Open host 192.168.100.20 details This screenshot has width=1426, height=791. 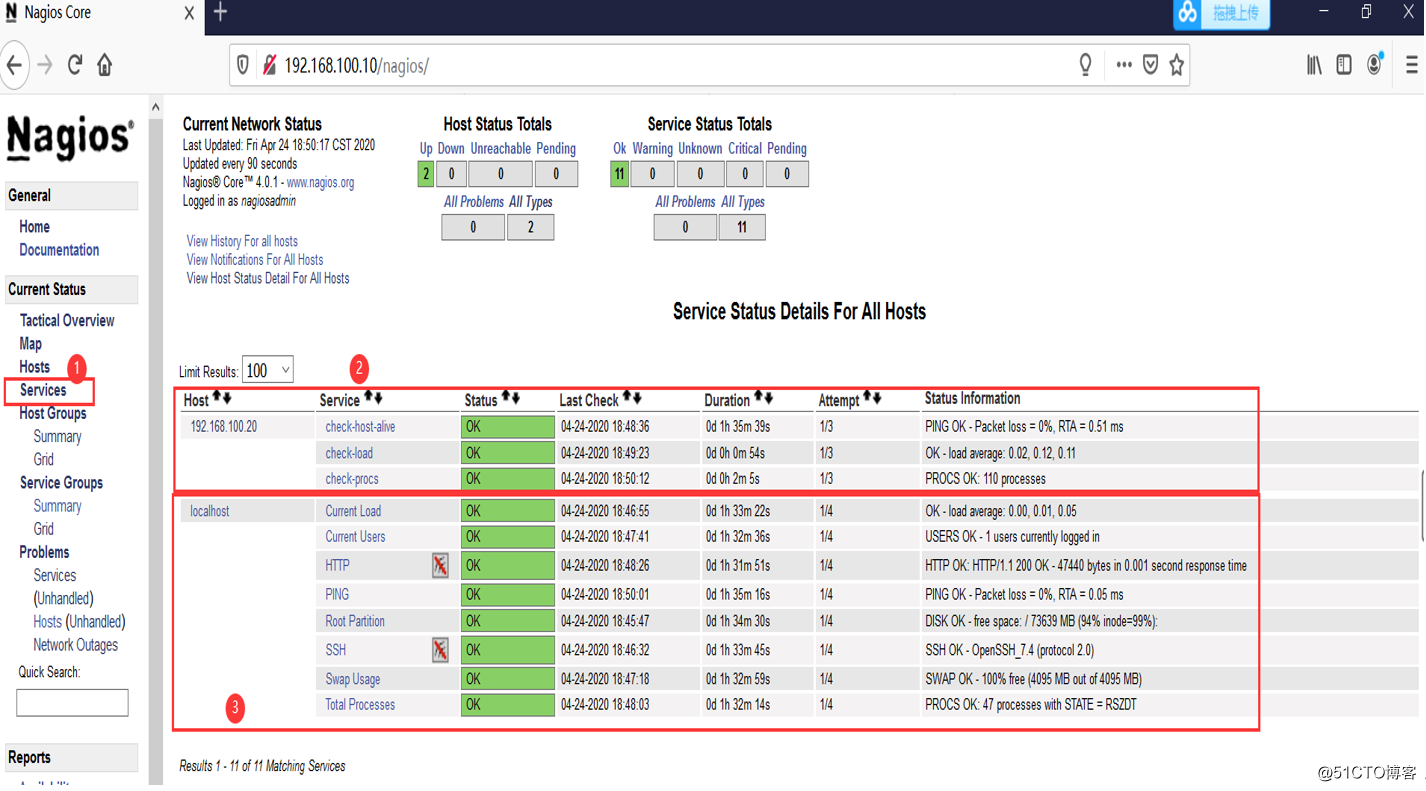coord(224,427)
